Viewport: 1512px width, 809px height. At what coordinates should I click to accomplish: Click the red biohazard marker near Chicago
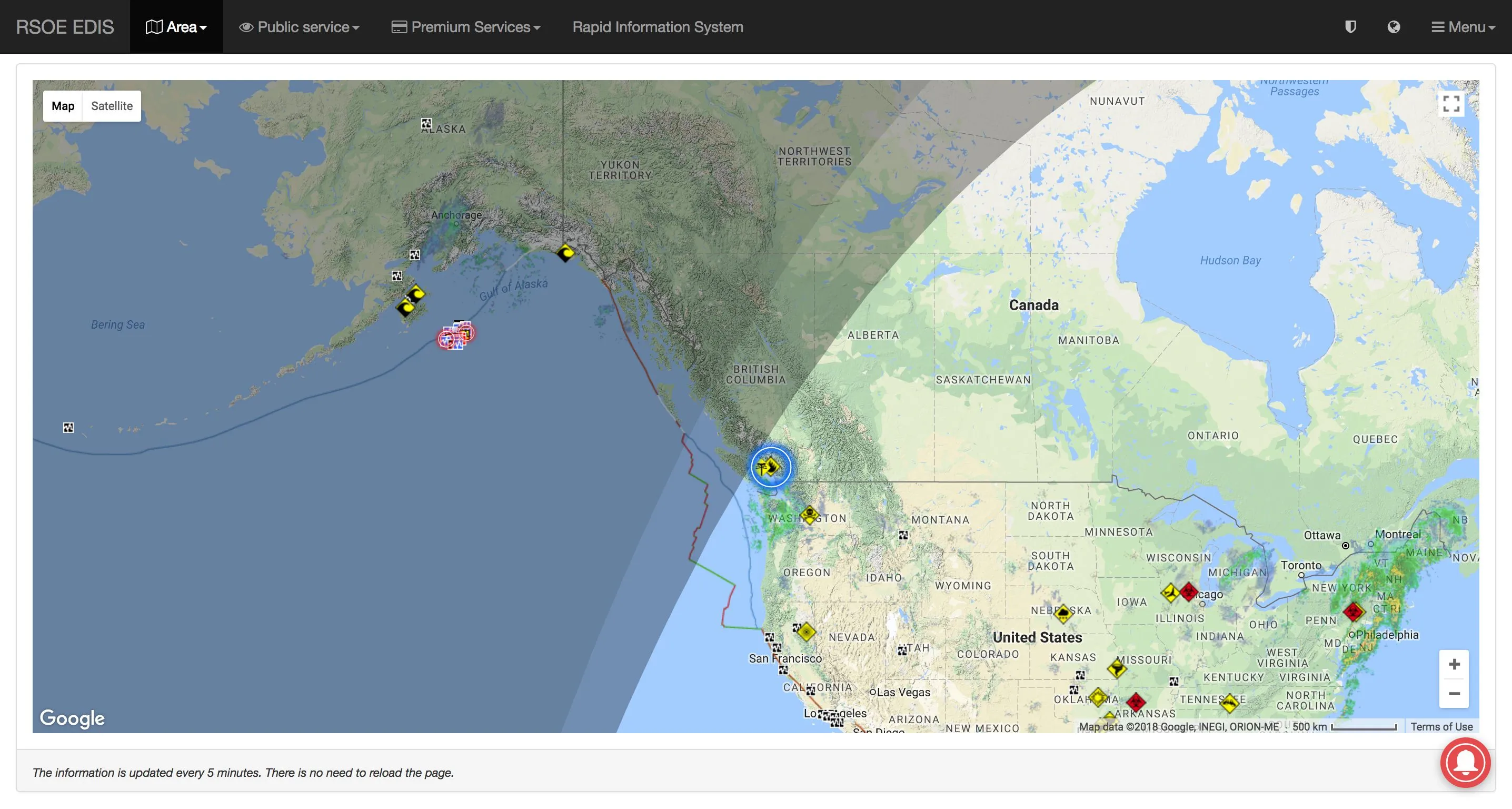1189,592
